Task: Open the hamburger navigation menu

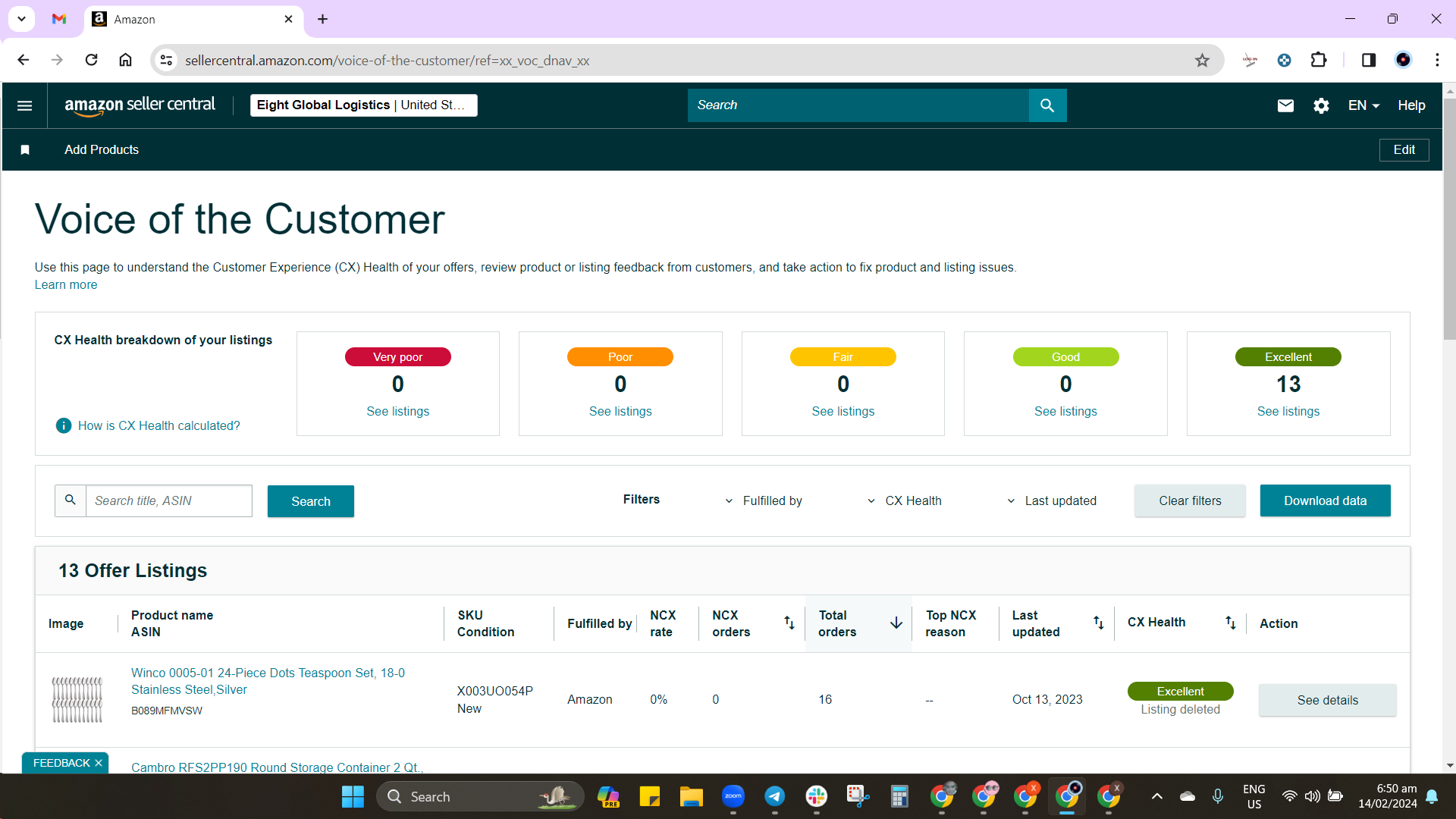Action: (x=24, y=105)
